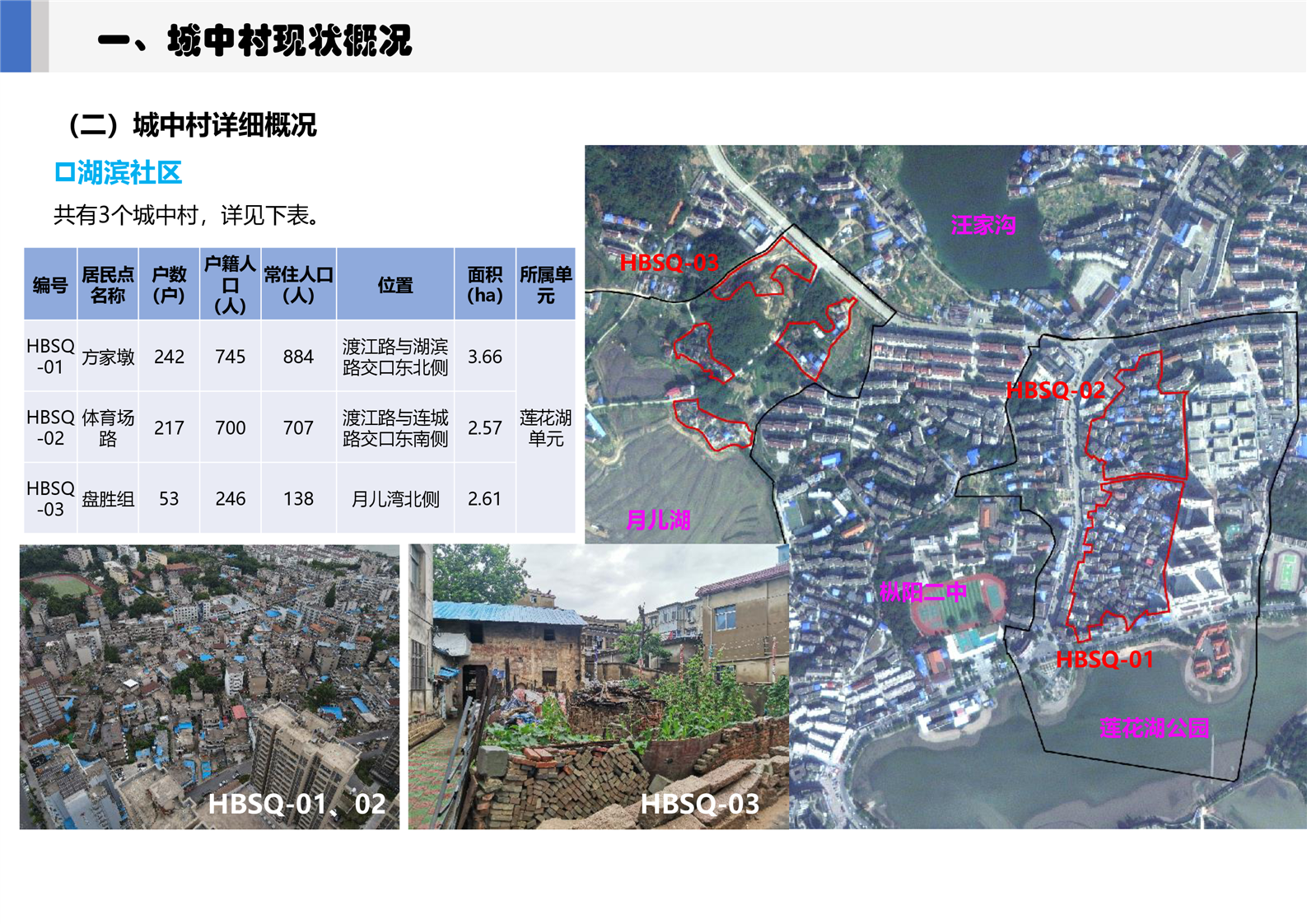The image size is (1307, 924).
Task: Click the ground photo labeled HBSQ-03
Action: pos(599,686)
